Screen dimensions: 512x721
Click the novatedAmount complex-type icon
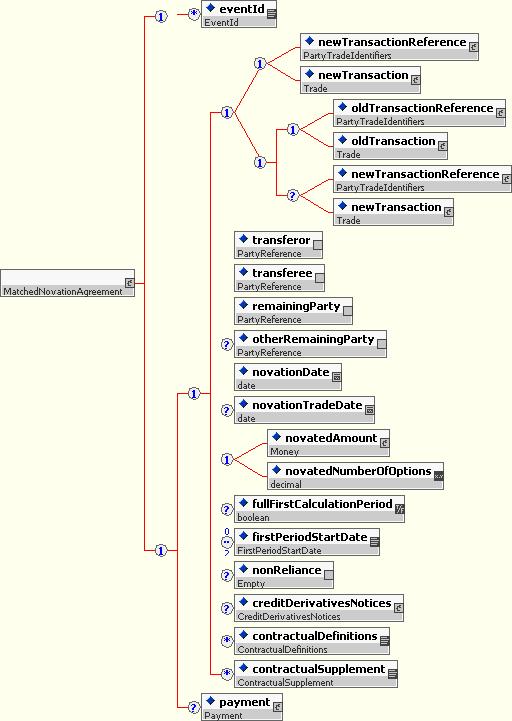(x=385, y=443)
